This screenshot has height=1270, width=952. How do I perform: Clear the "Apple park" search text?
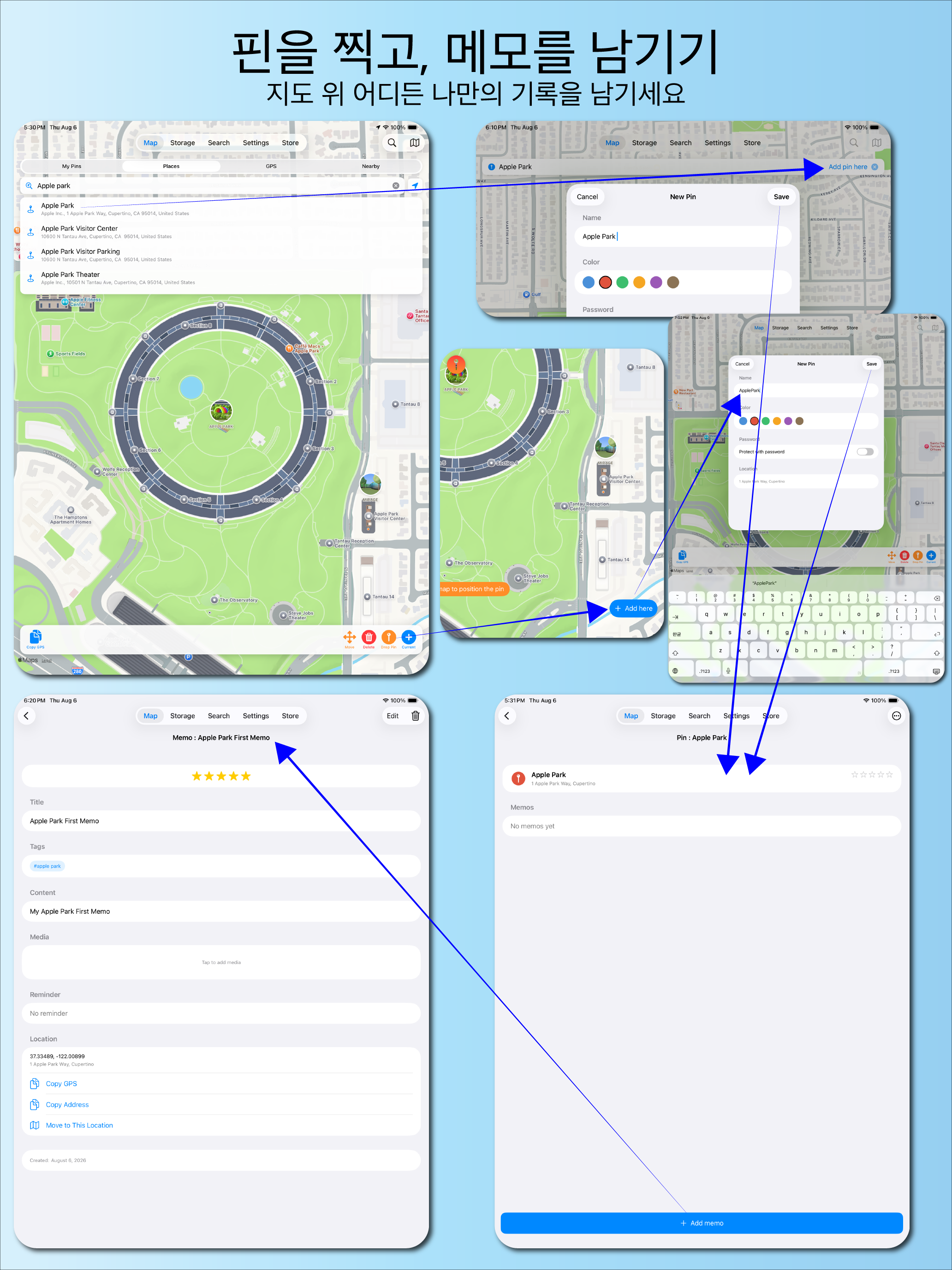pyautogui.click(x=395, y=186)
